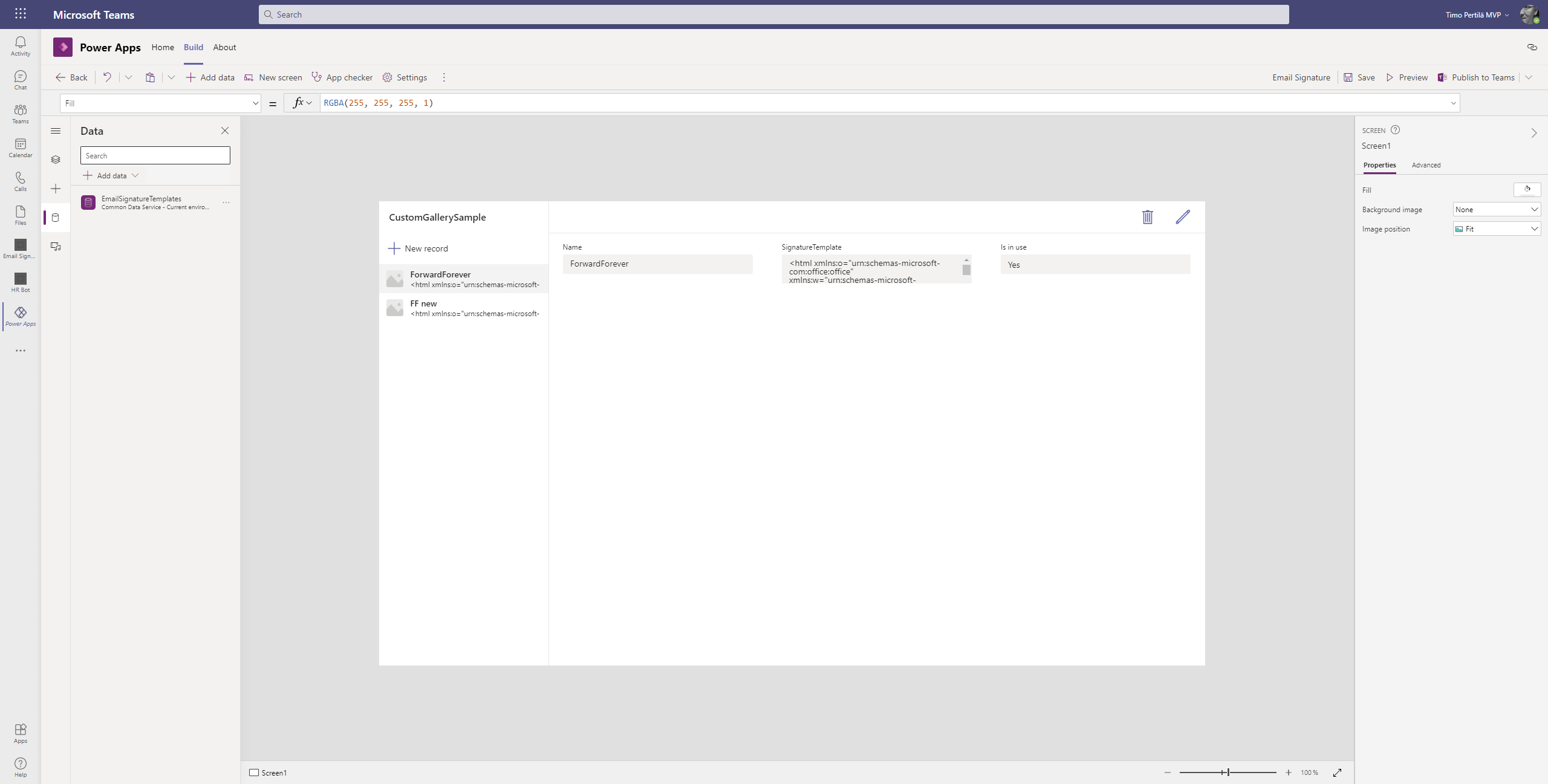1548x784 pixels.
Task: Switch to the Advanced tab
Action: pos(1426,165)
